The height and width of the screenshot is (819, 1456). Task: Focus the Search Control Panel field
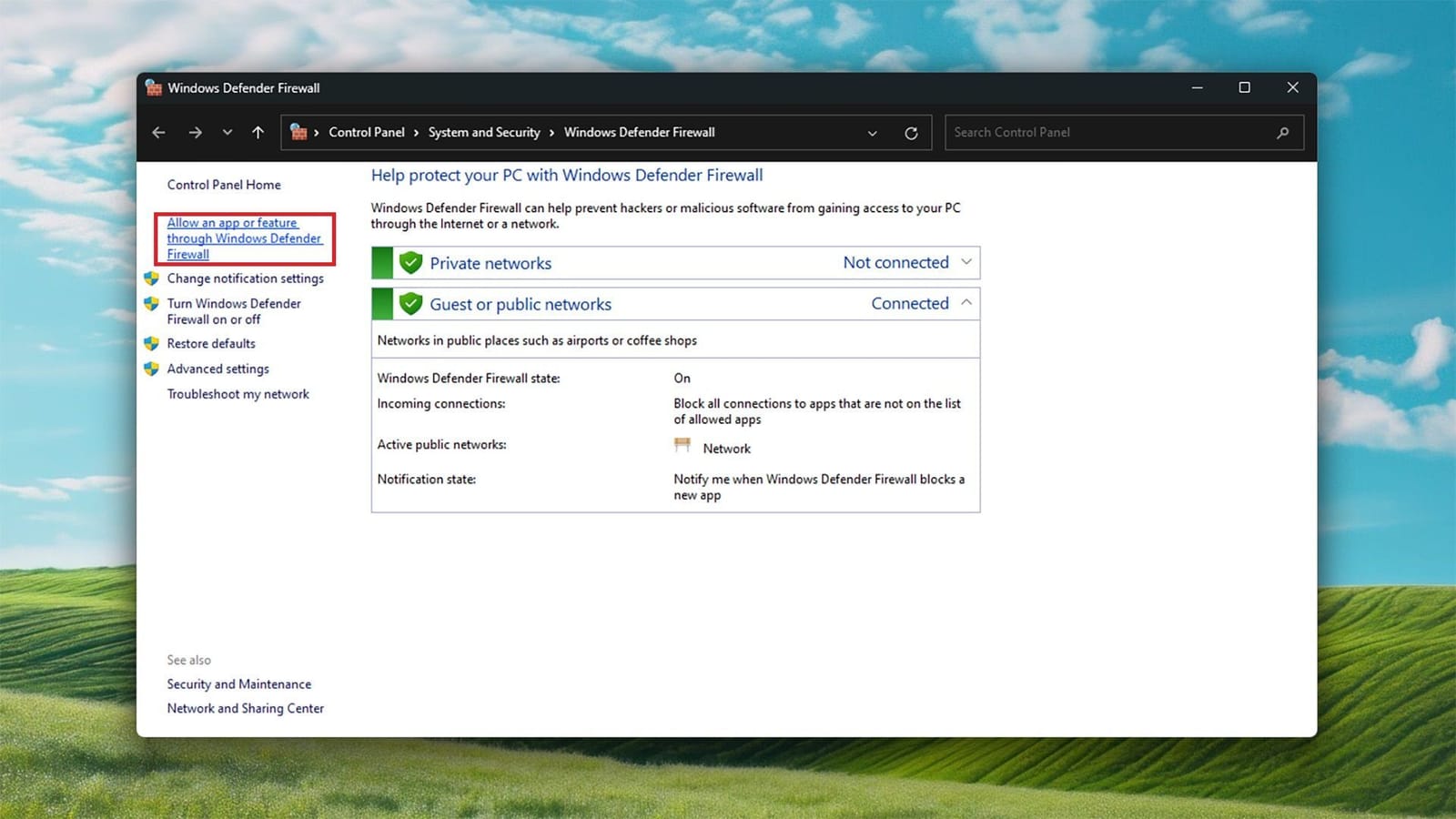point(1110,133)
